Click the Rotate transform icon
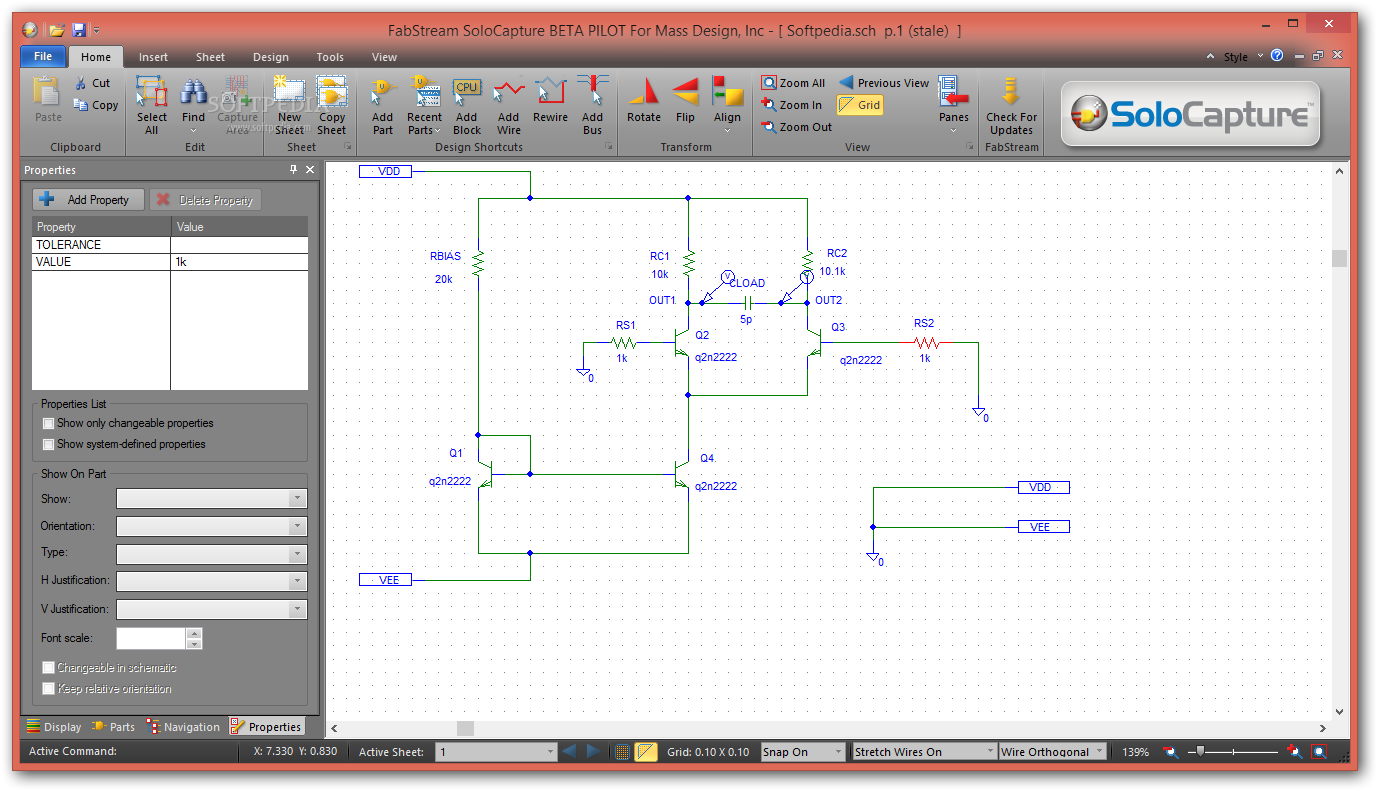Screen dimensions: 1378x791 click(644, 92)
